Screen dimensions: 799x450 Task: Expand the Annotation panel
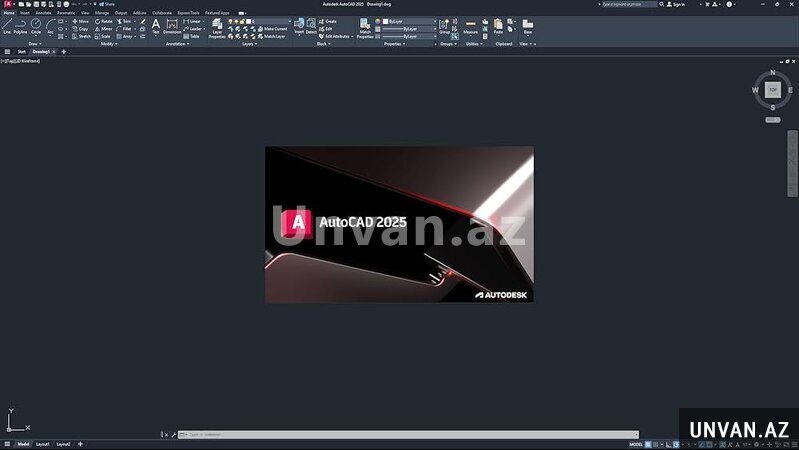(x=178, y=44)
